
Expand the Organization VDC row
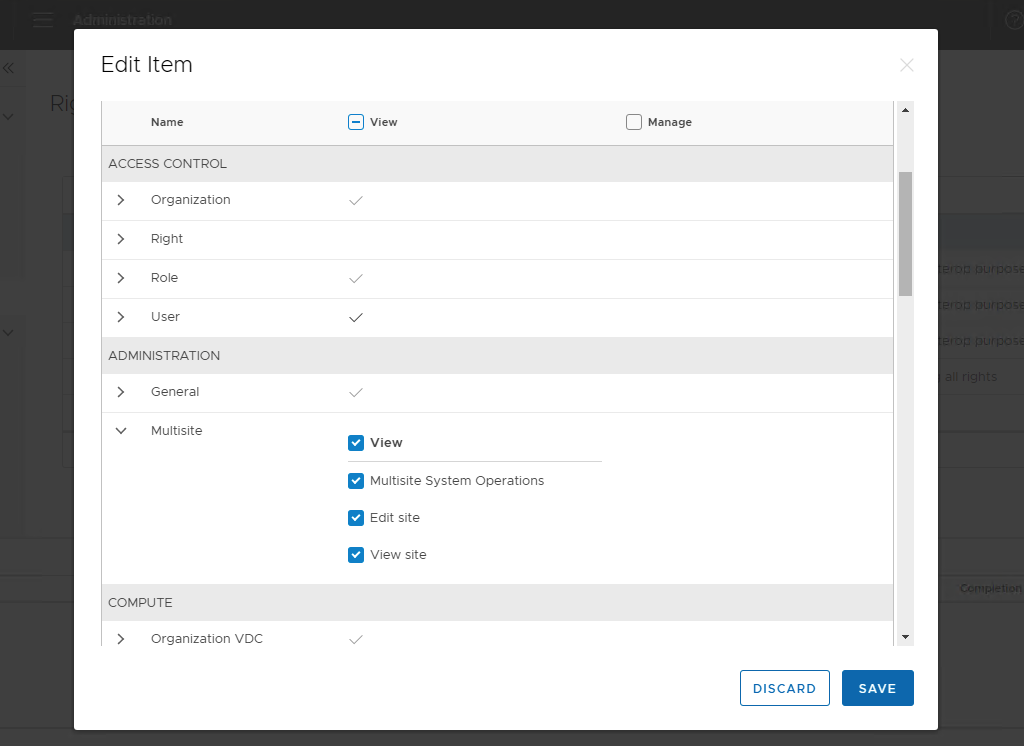click(121, 639)
